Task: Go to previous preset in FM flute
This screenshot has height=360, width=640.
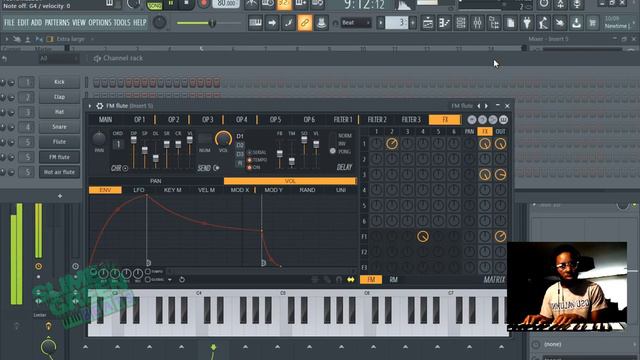Action: (x=479, y=106)
